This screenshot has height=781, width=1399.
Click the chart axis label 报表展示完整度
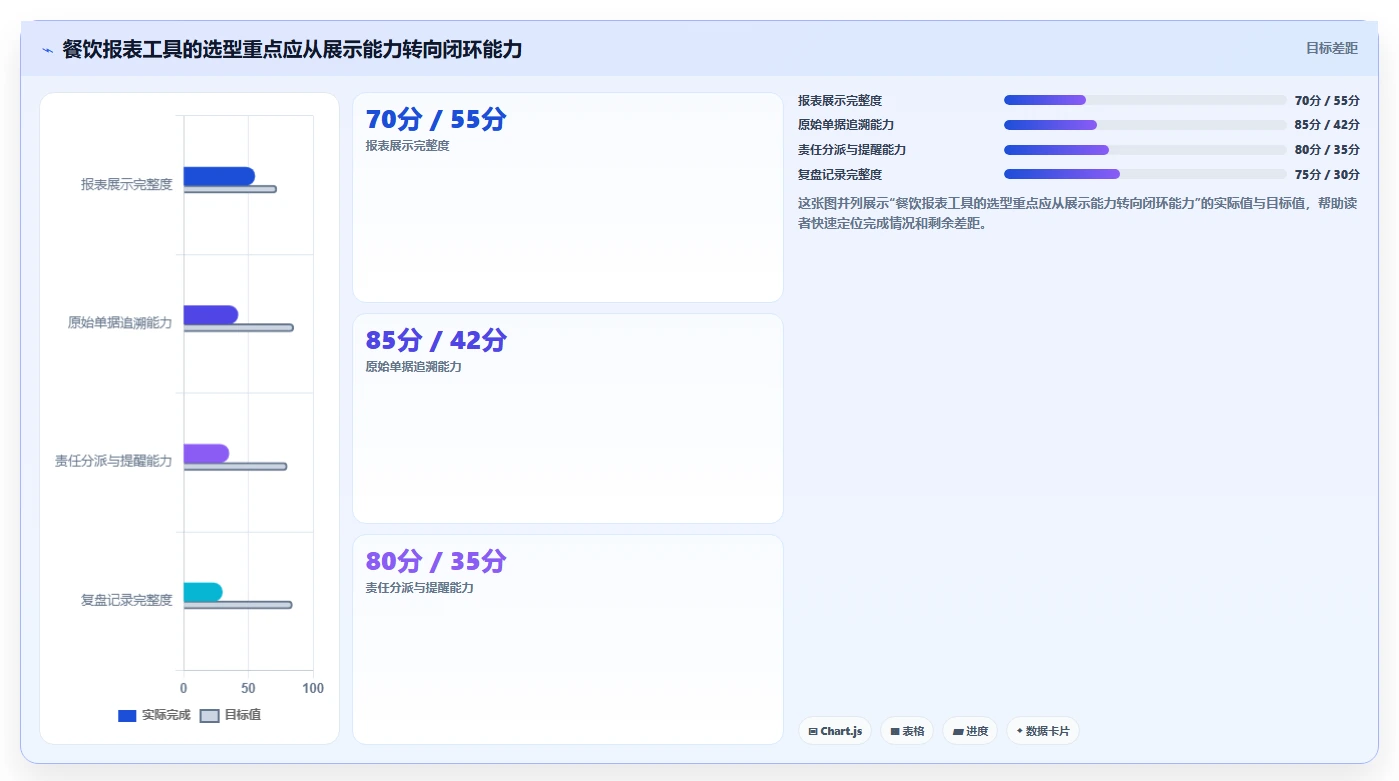pos(127,184)
